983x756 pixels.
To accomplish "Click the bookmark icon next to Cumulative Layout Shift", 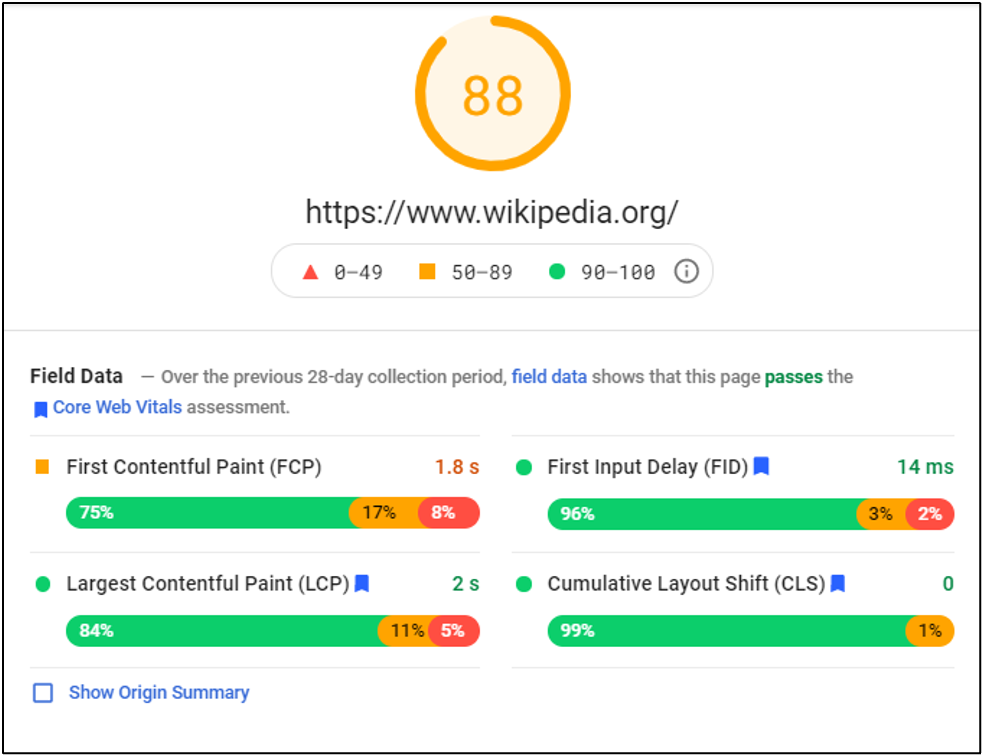I will [x=838, y=583].
